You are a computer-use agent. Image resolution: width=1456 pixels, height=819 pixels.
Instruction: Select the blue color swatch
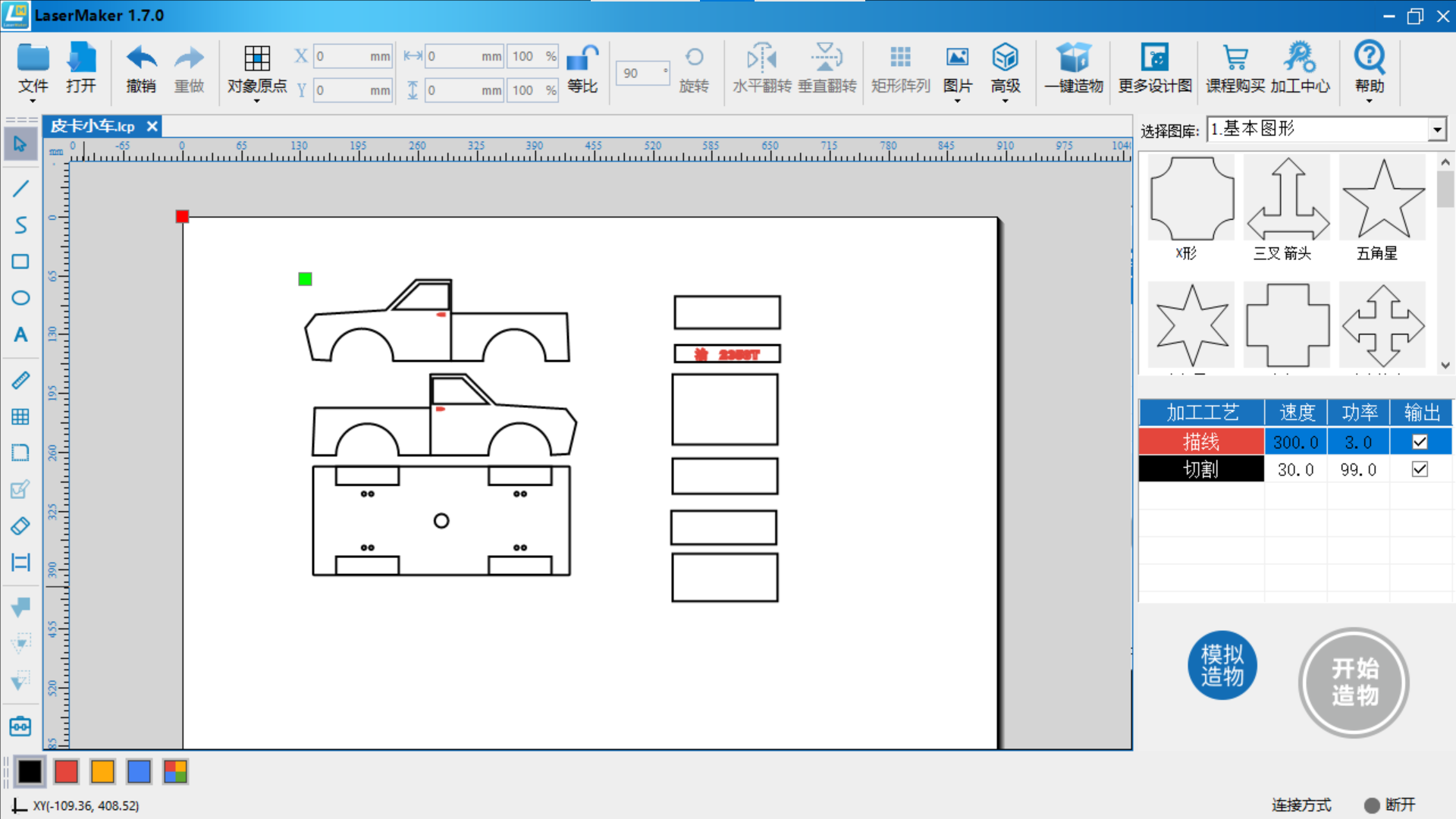[139, 772]
